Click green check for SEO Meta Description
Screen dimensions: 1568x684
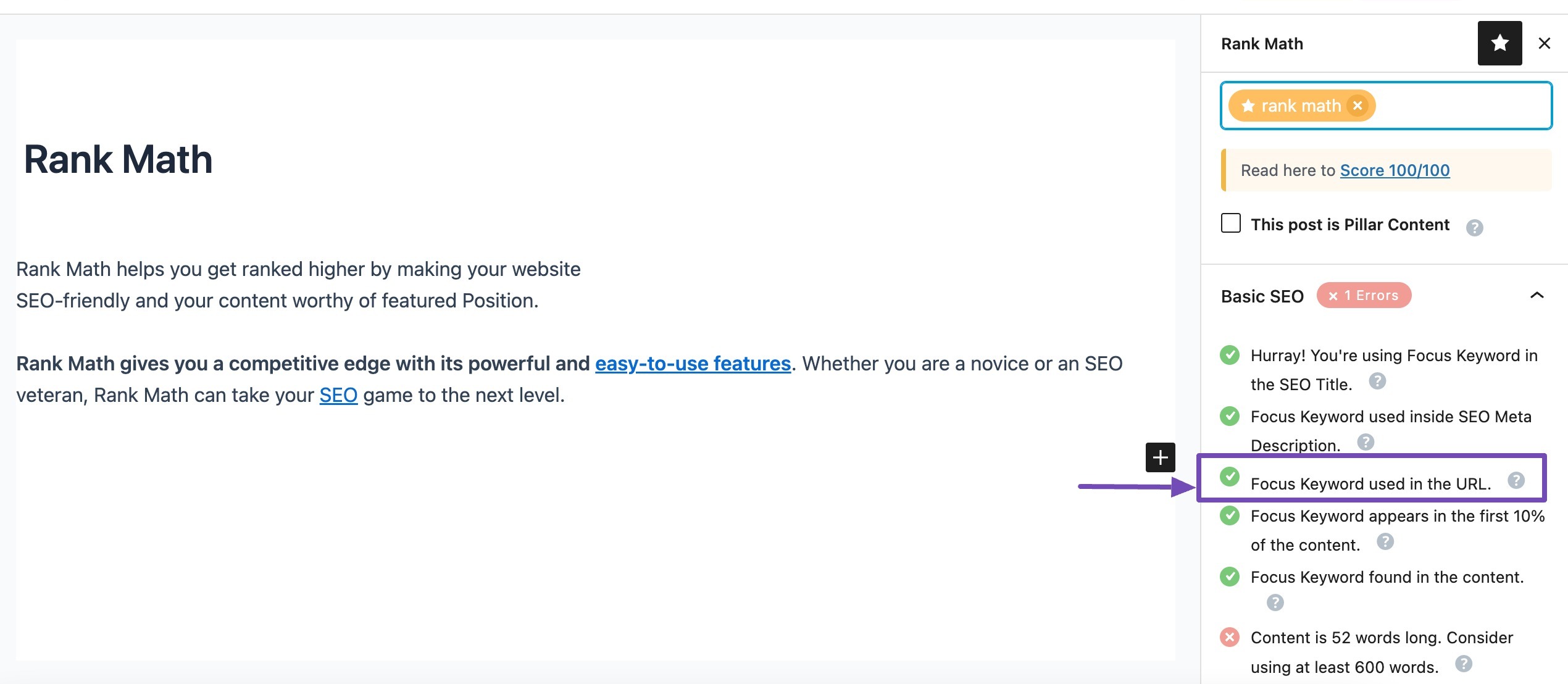pyautogui.click(x=1230, y=416)
